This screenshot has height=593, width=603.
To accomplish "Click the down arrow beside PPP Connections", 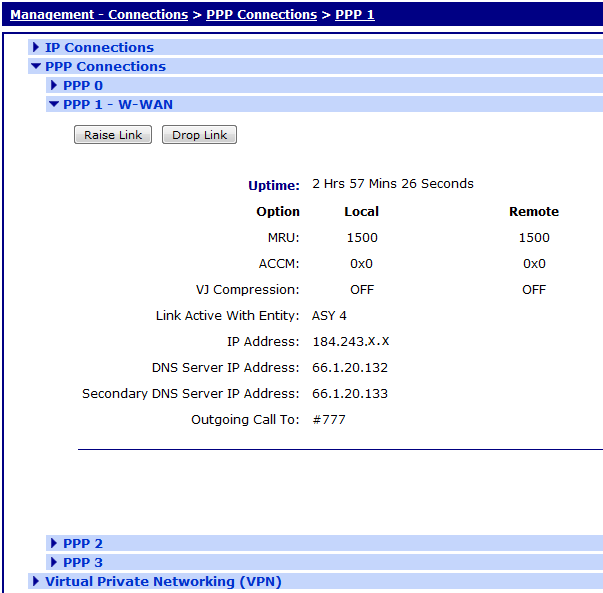I will pyautogui.click(x=36, y=67).
